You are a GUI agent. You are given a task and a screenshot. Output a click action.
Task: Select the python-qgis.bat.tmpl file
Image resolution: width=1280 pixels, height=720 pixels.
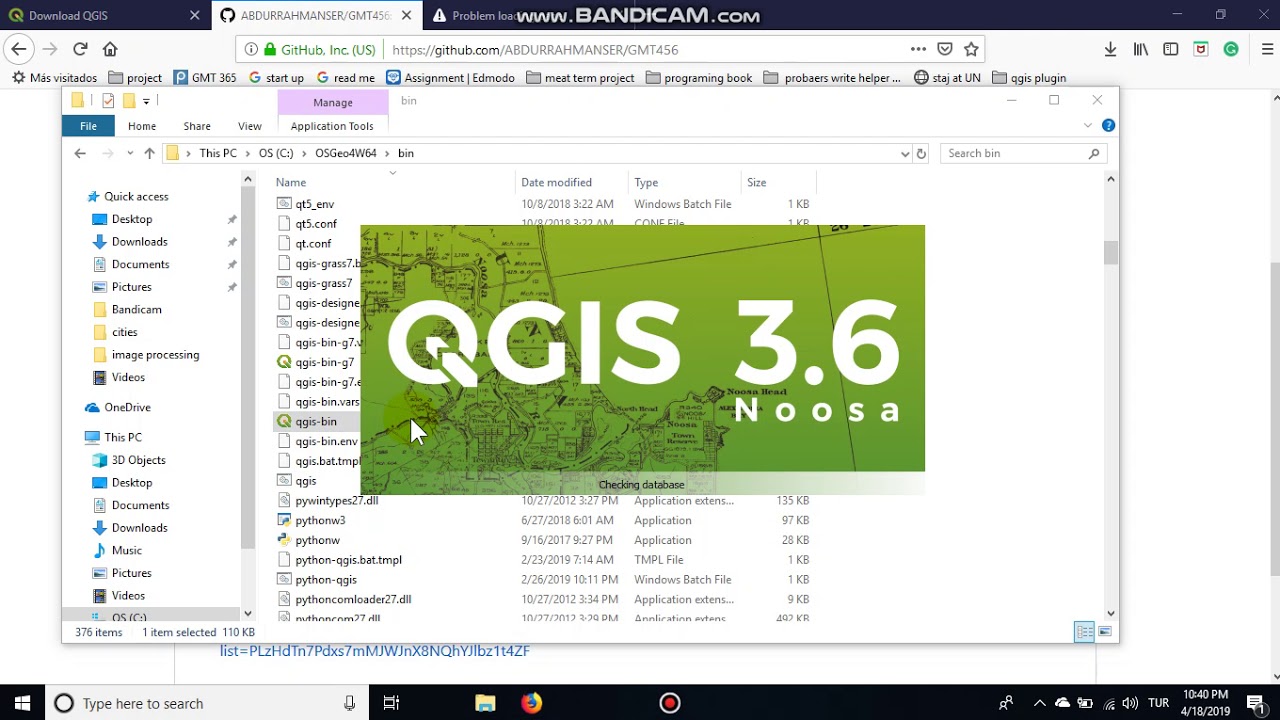348,560
